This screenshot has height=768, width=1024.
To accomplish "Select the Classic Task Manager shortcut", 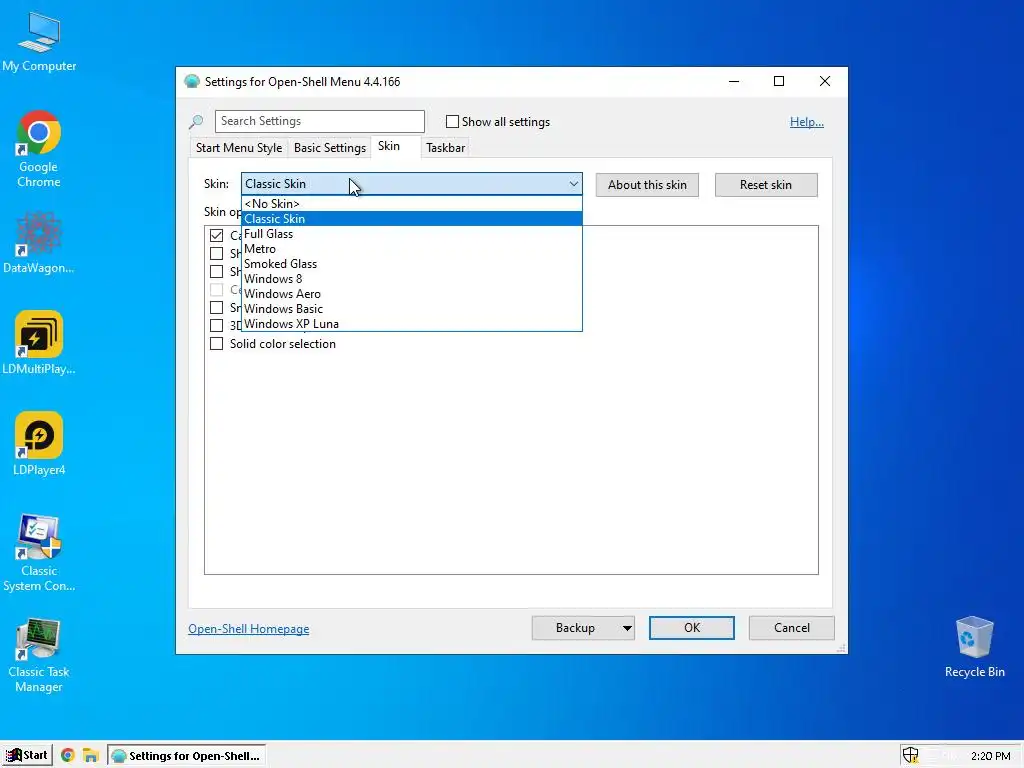I will 39,654.
